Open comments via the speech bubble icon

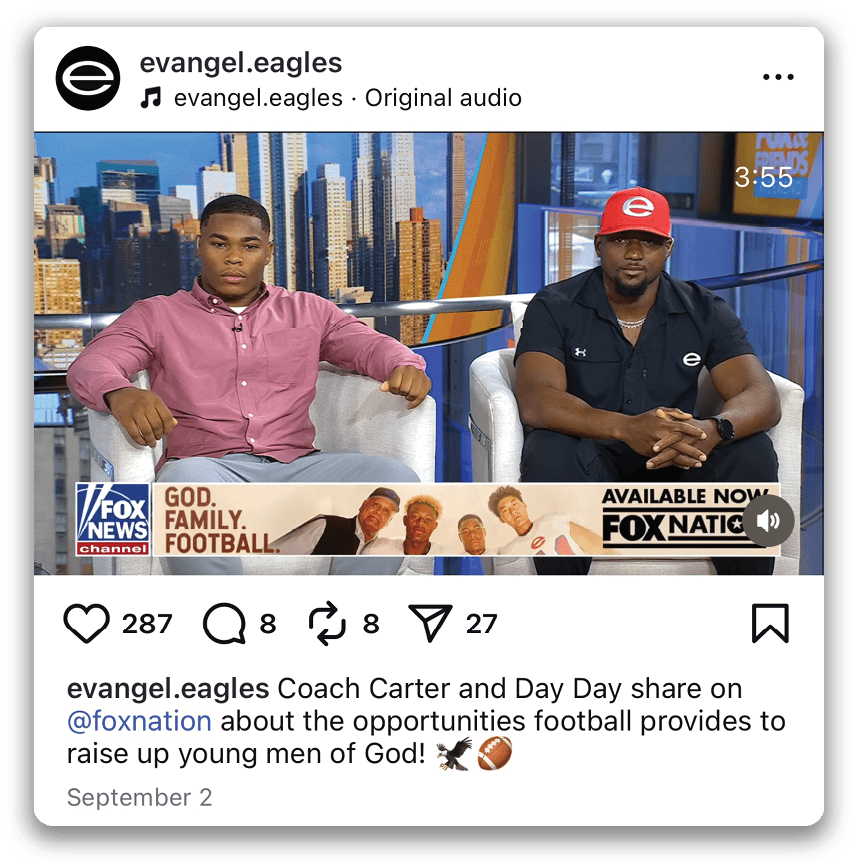[x=224, y=623]
